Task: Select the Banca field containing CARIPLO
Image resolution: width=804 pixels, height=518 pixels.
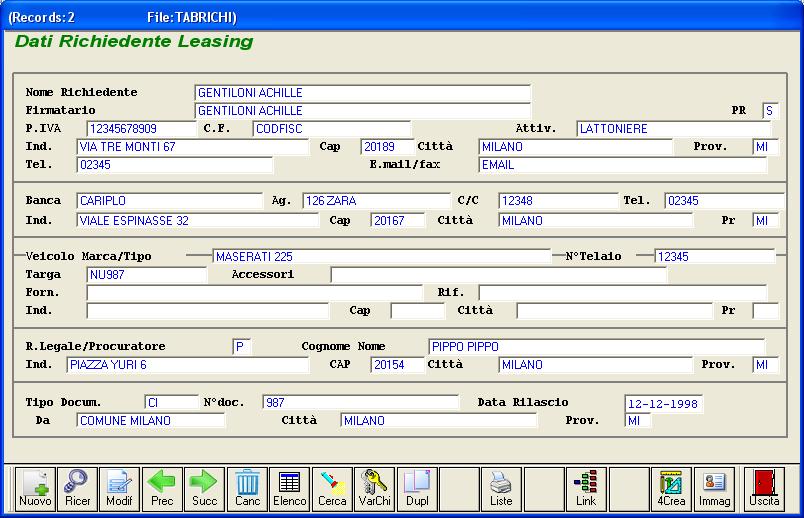Action: (x=168, y=201)
